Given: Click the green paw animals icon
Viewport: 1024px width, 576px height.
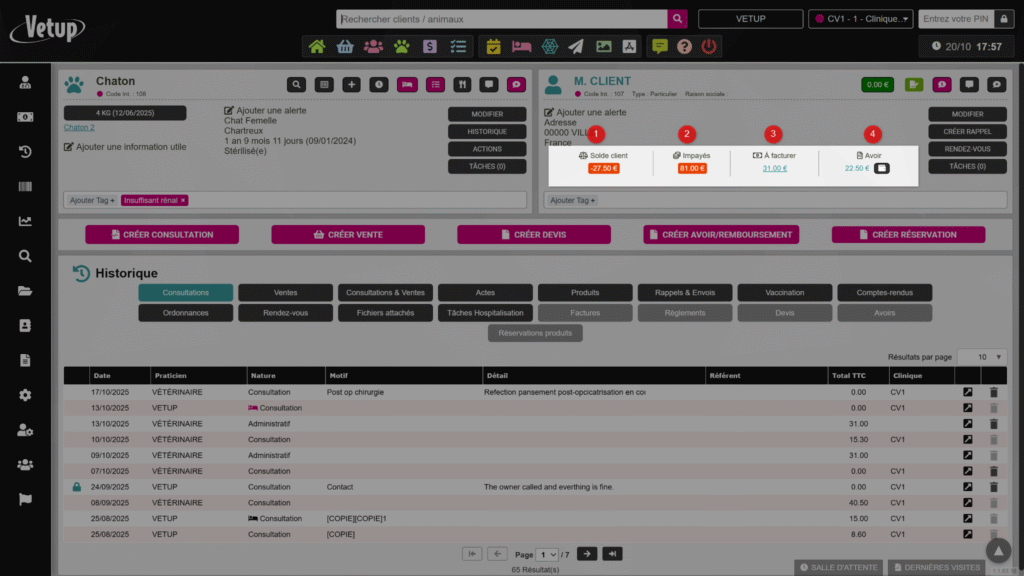Looking at the screenshot, I should tap(401, 46).
